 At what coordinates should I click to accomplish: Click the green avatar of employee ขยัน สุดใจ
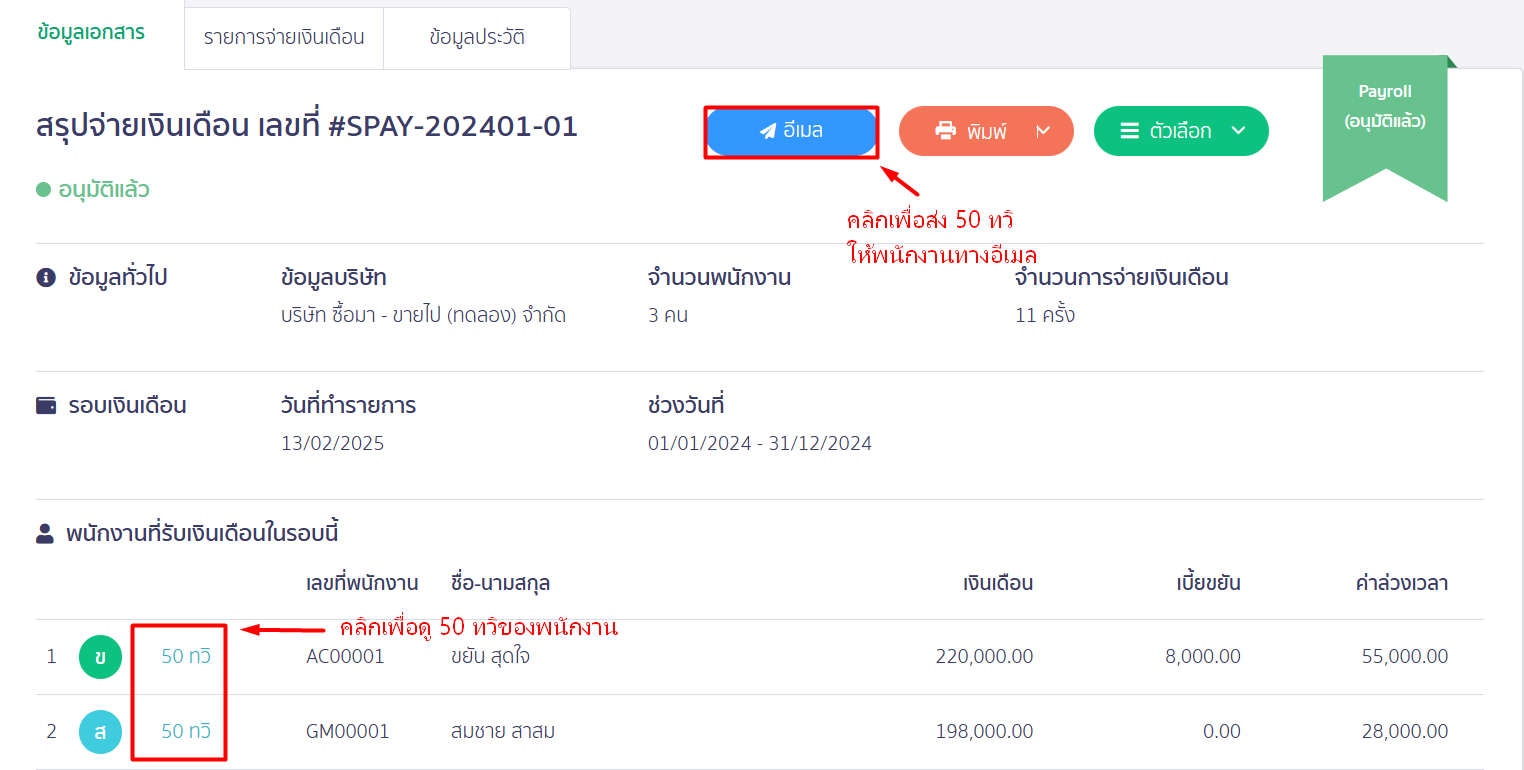(x=99, y=657)
